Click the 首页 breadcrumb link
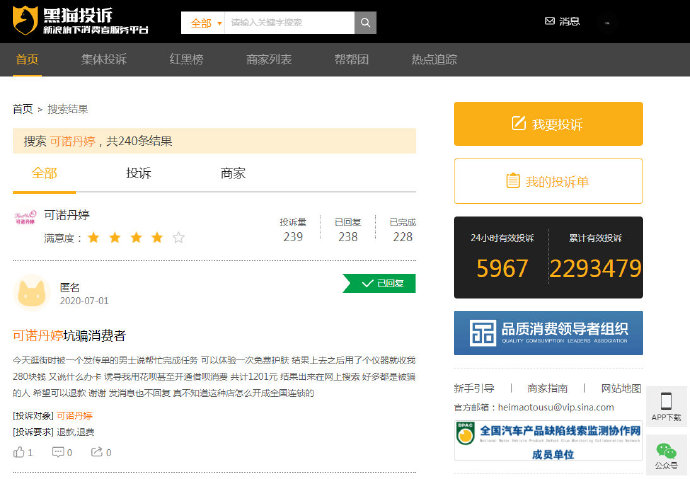This screenshot has height=479, width=690. pyautogui.click(x=23, y=109)
